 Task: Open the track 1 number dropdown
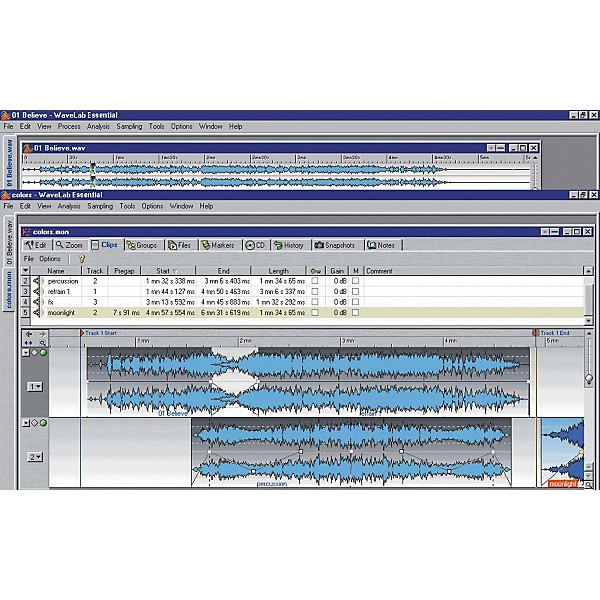35,387
